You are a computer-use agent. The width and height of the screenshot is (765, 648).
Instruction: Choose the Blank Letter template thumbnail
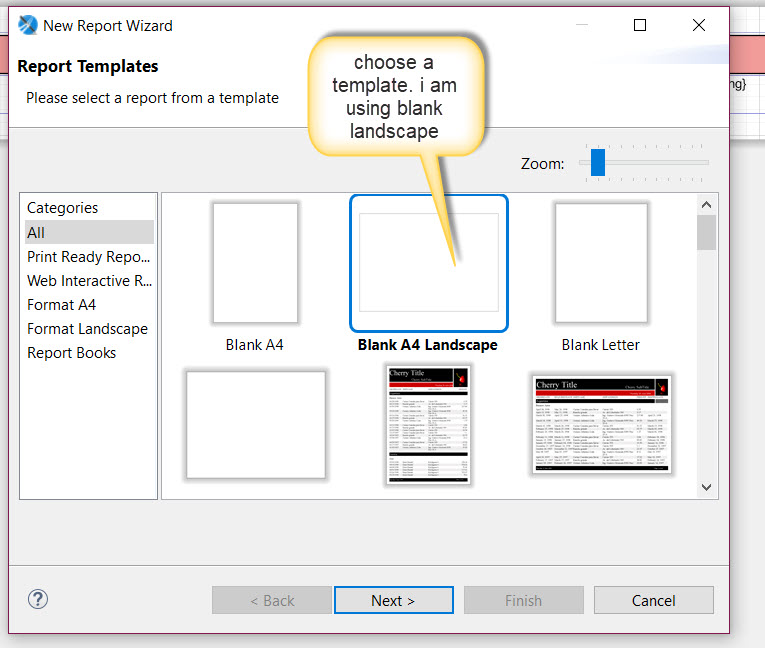600,262
